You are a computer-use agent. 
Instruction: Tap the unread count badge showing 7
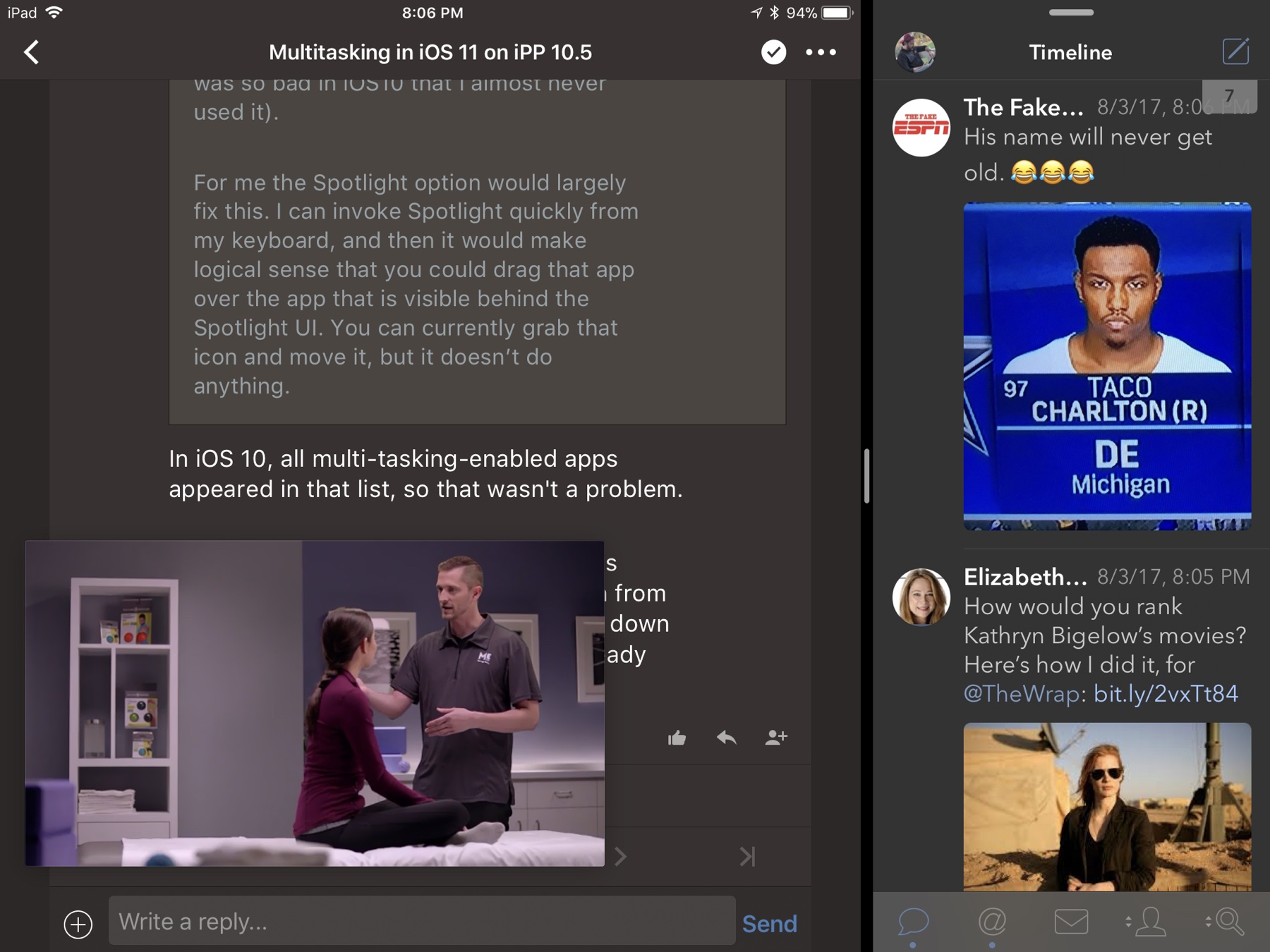pos(1229,96)
